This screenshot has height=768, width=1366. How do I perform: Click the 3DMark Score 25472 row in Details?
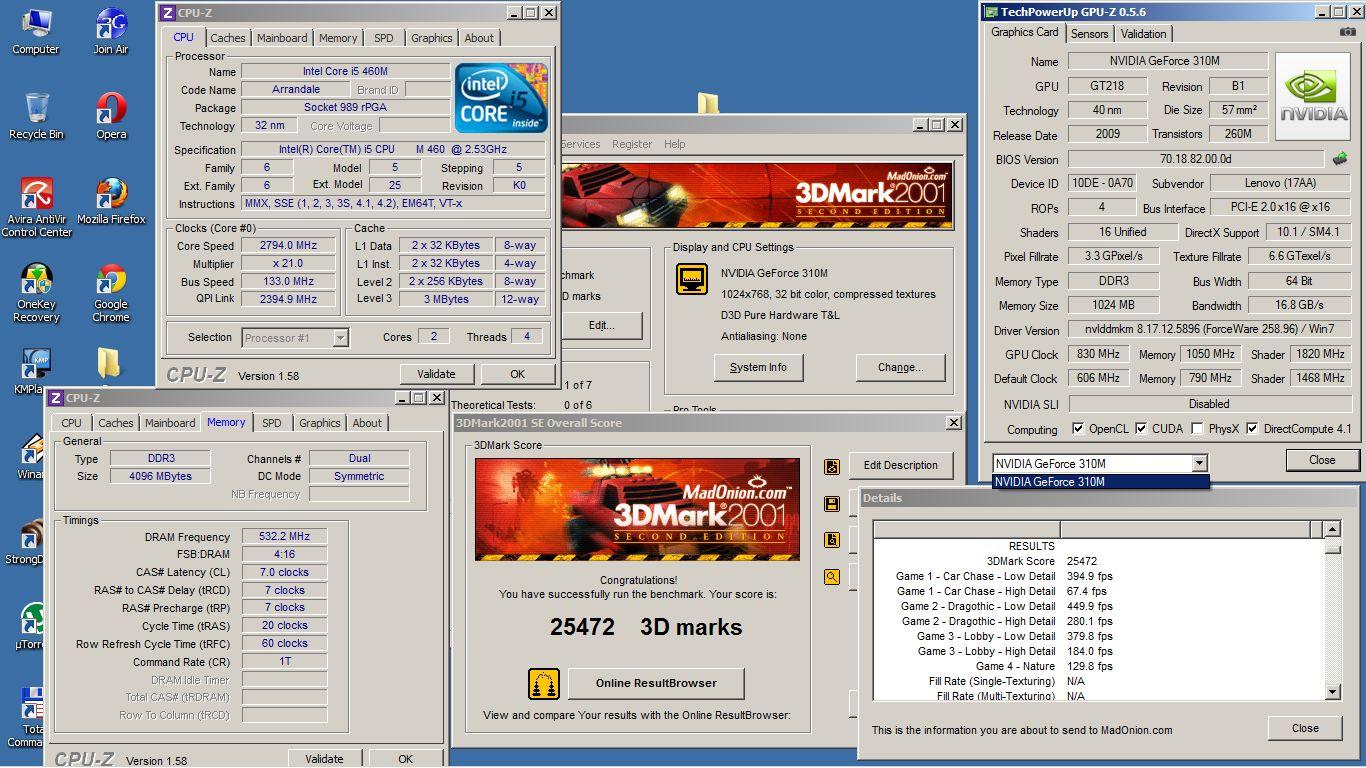click(1097, 561)
